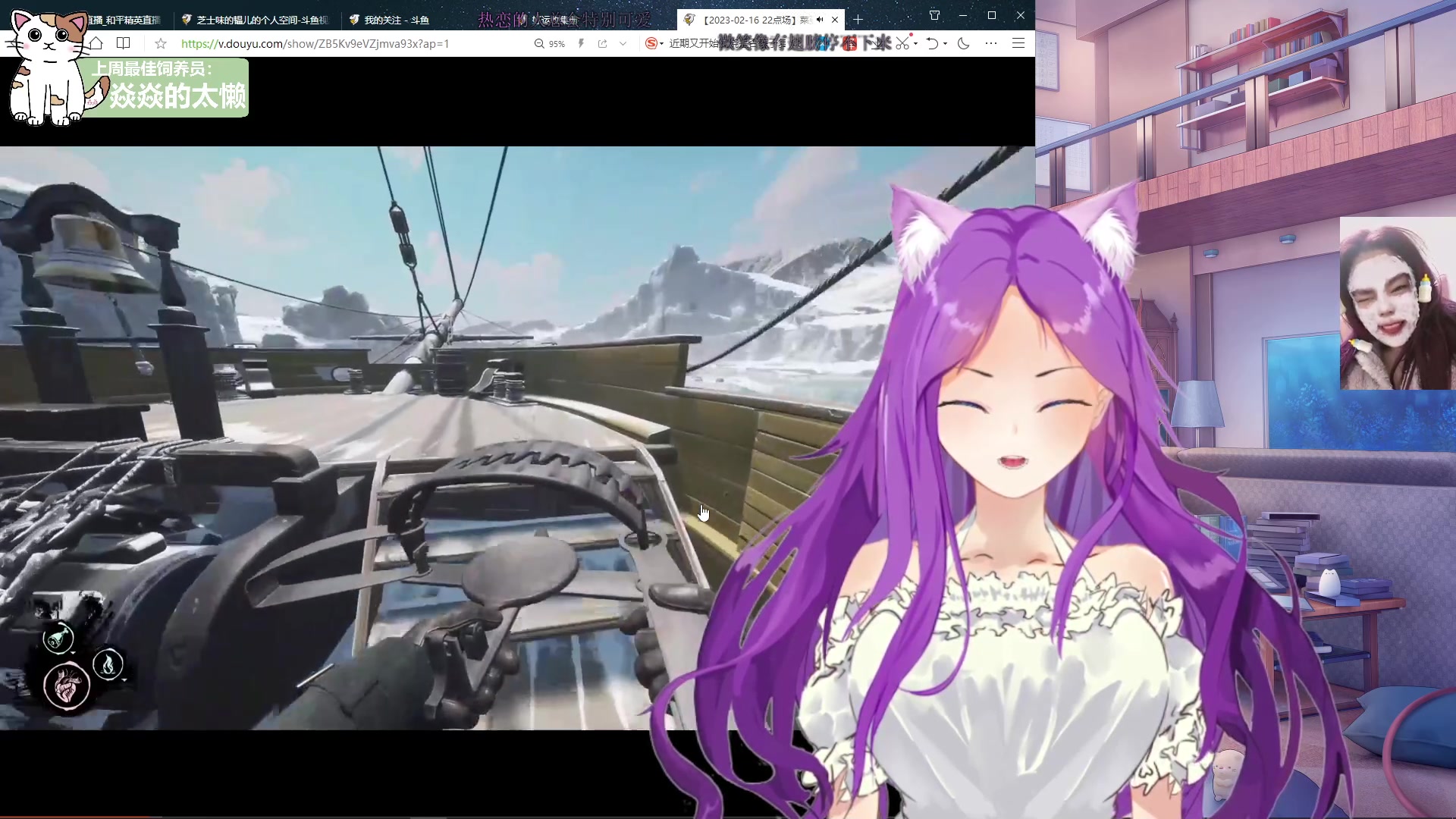The image size is (1456, 819).
Task: Click the face-mask webcam thumbnail
Action: (x=1398, y=303)
